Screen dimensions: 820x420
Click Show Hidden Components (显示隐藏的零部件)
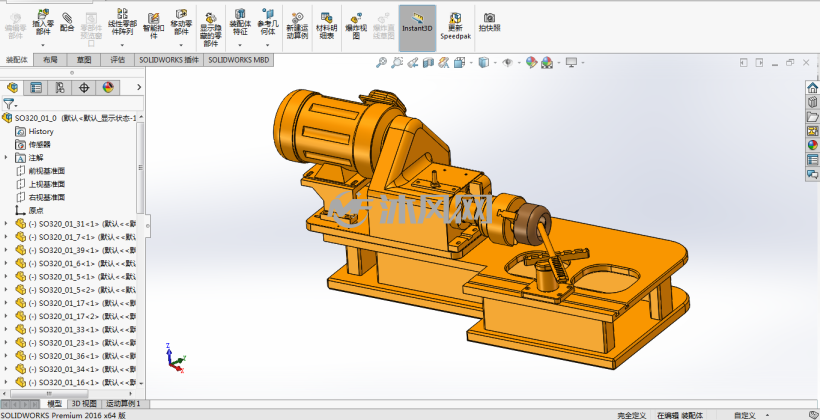[211, 29]
